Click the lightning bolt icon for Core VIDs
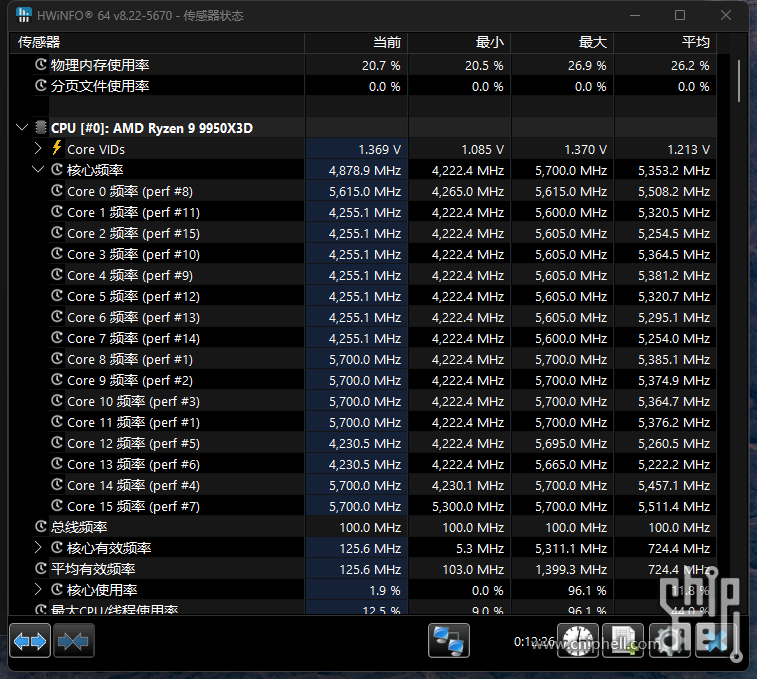Viewport: 757px width, 679px height. pyautogui.click(x=57, y=148)
